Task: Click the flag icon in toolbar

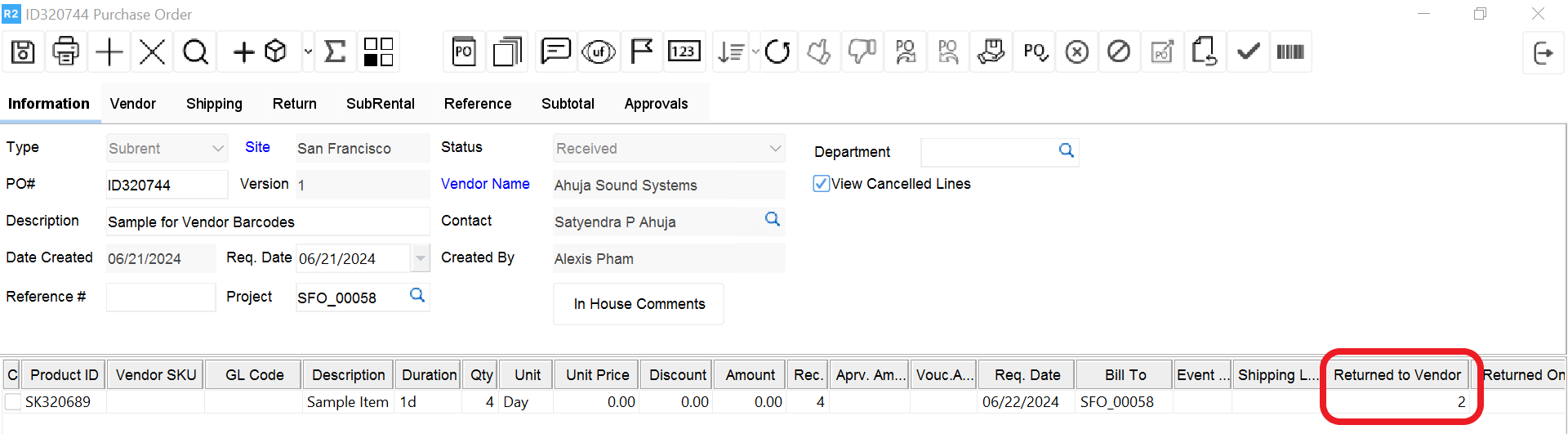Action: pos(641,52)
